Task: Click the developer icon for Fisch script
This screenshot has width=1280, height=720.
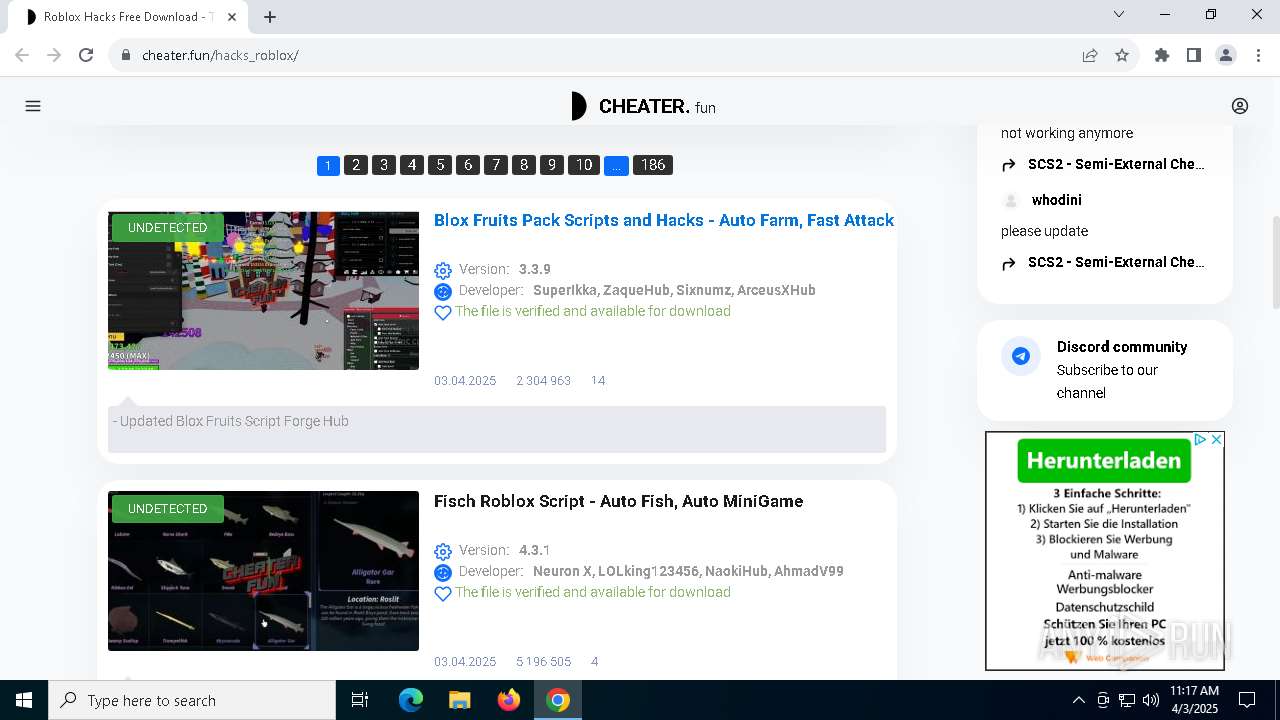Action: tap(443, 572)
